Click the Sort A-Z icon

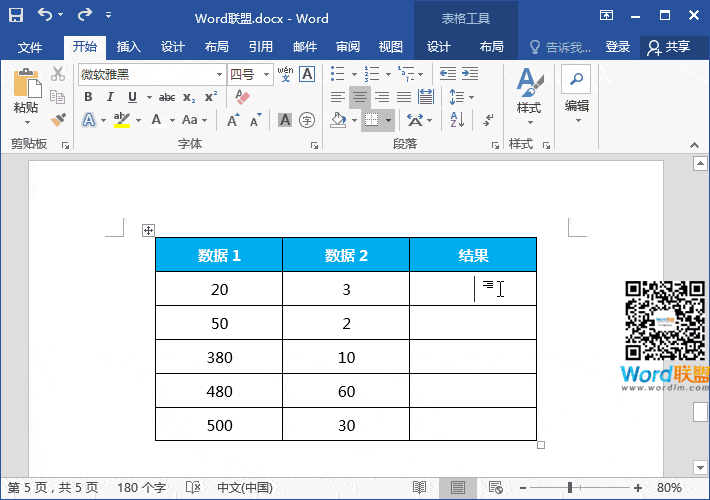pos(457,120)
